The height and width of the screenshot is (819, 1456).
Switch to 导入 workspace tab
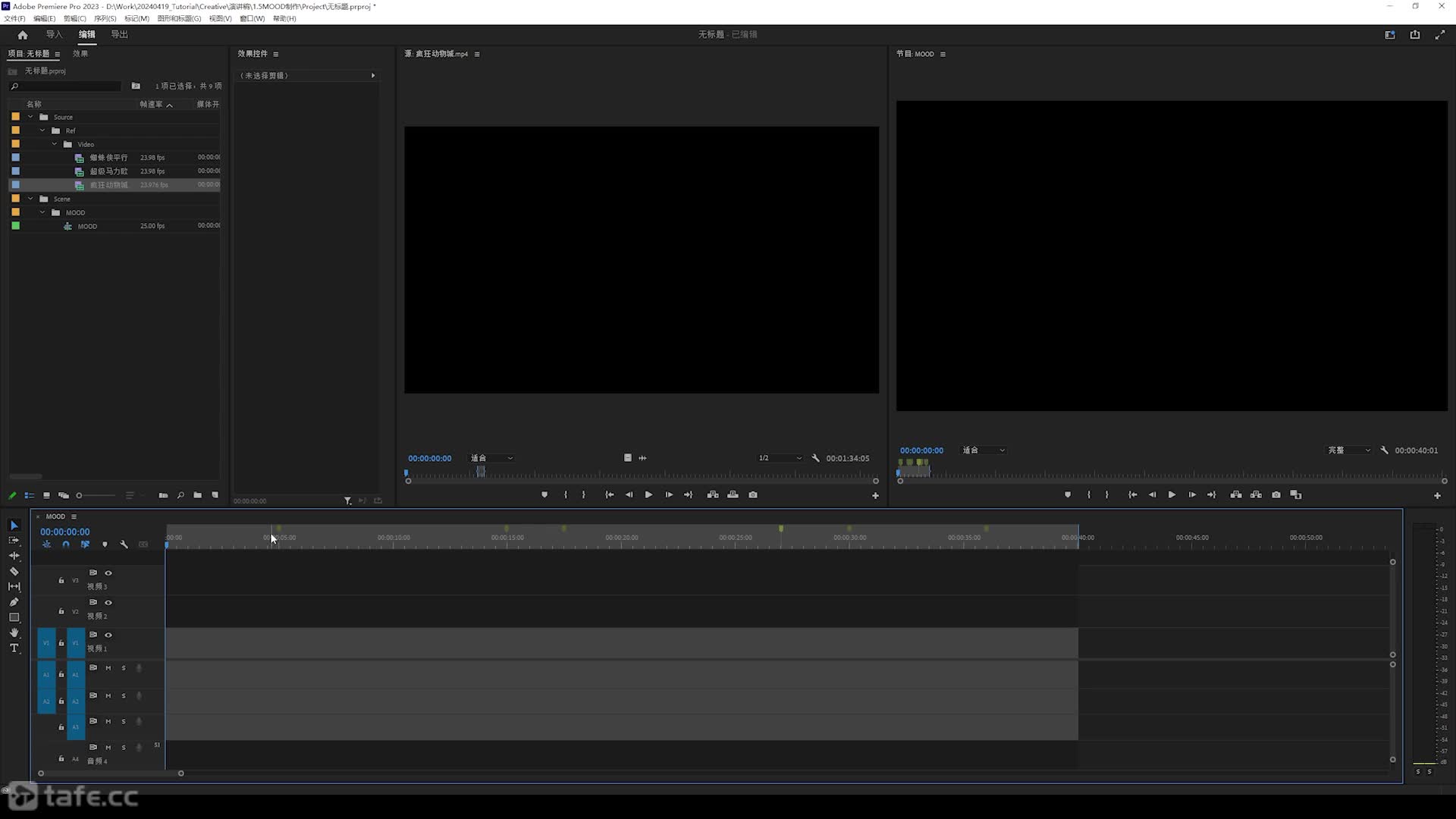point(54,34)
